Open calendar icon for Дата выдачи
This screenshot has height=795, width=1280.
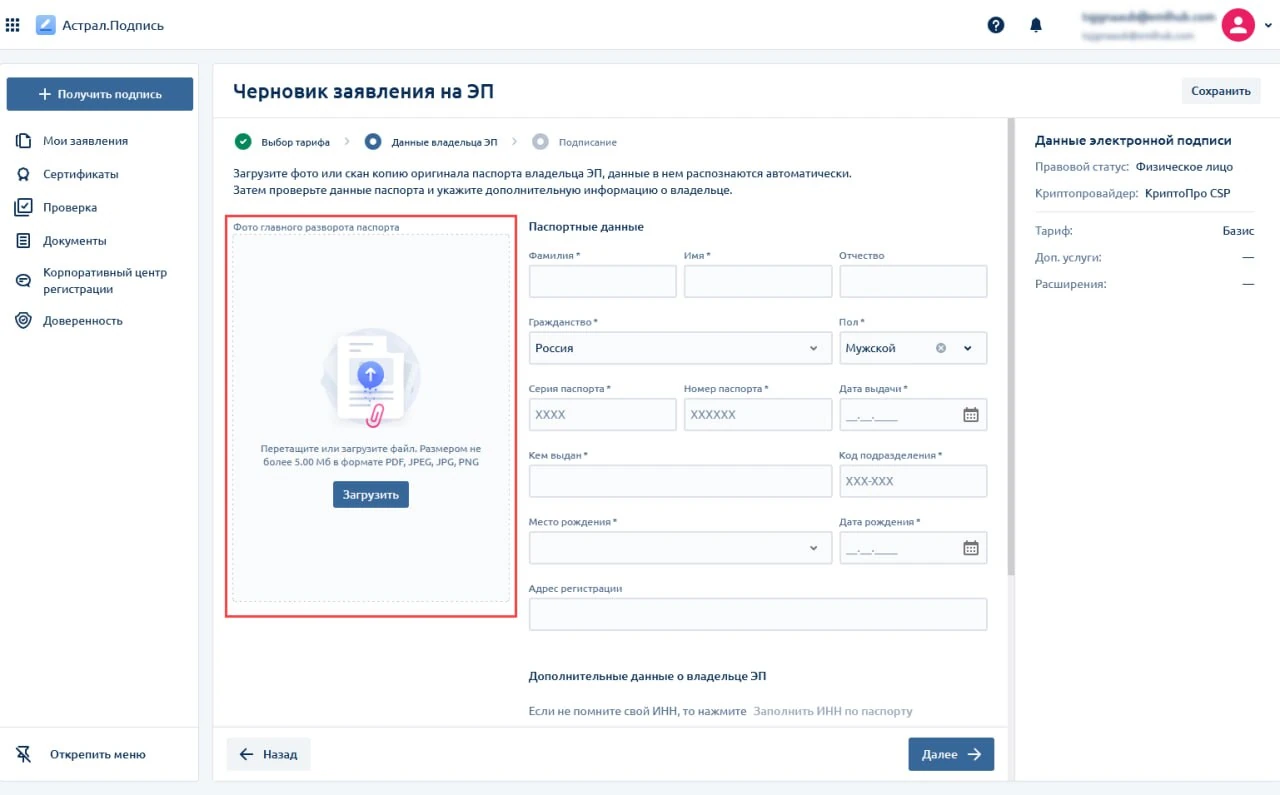point(970,415)
